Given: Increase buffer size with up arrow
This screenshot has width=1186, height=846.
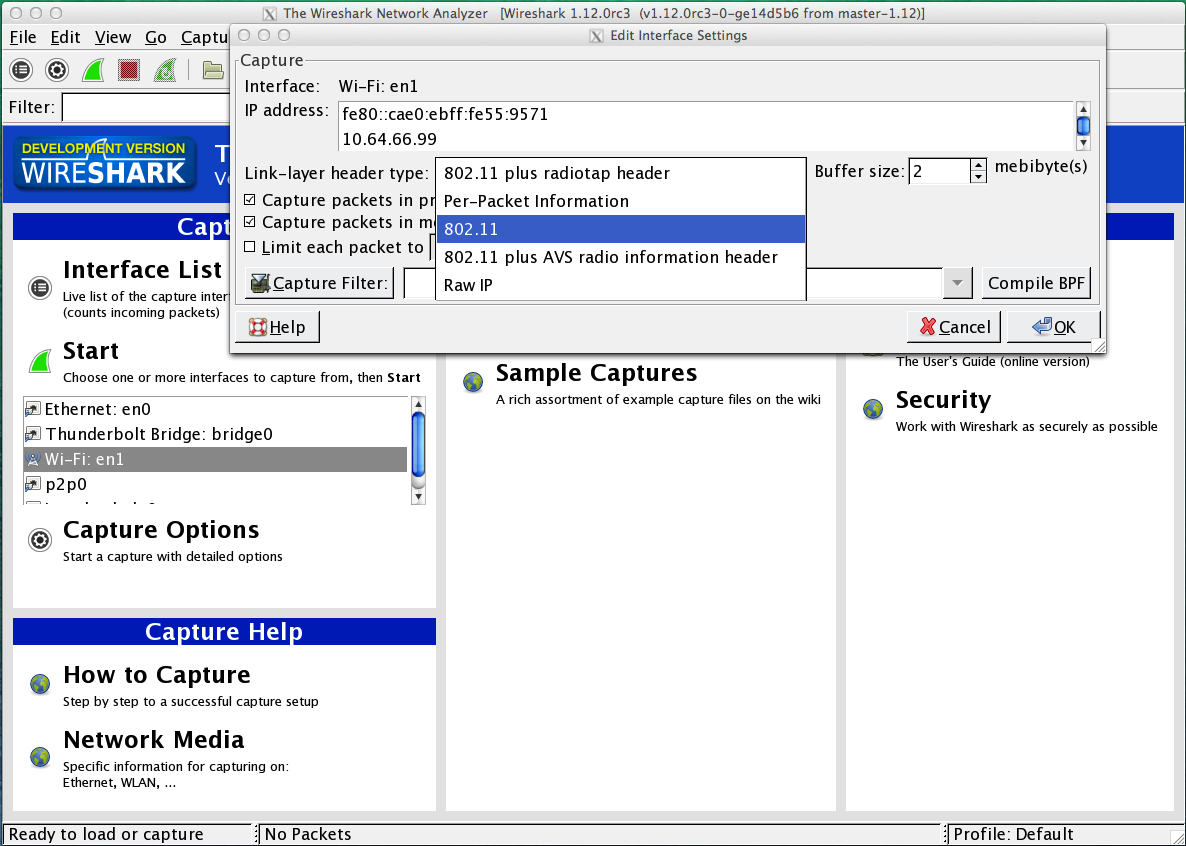Looking at the screenshot, I should (978, 166).
